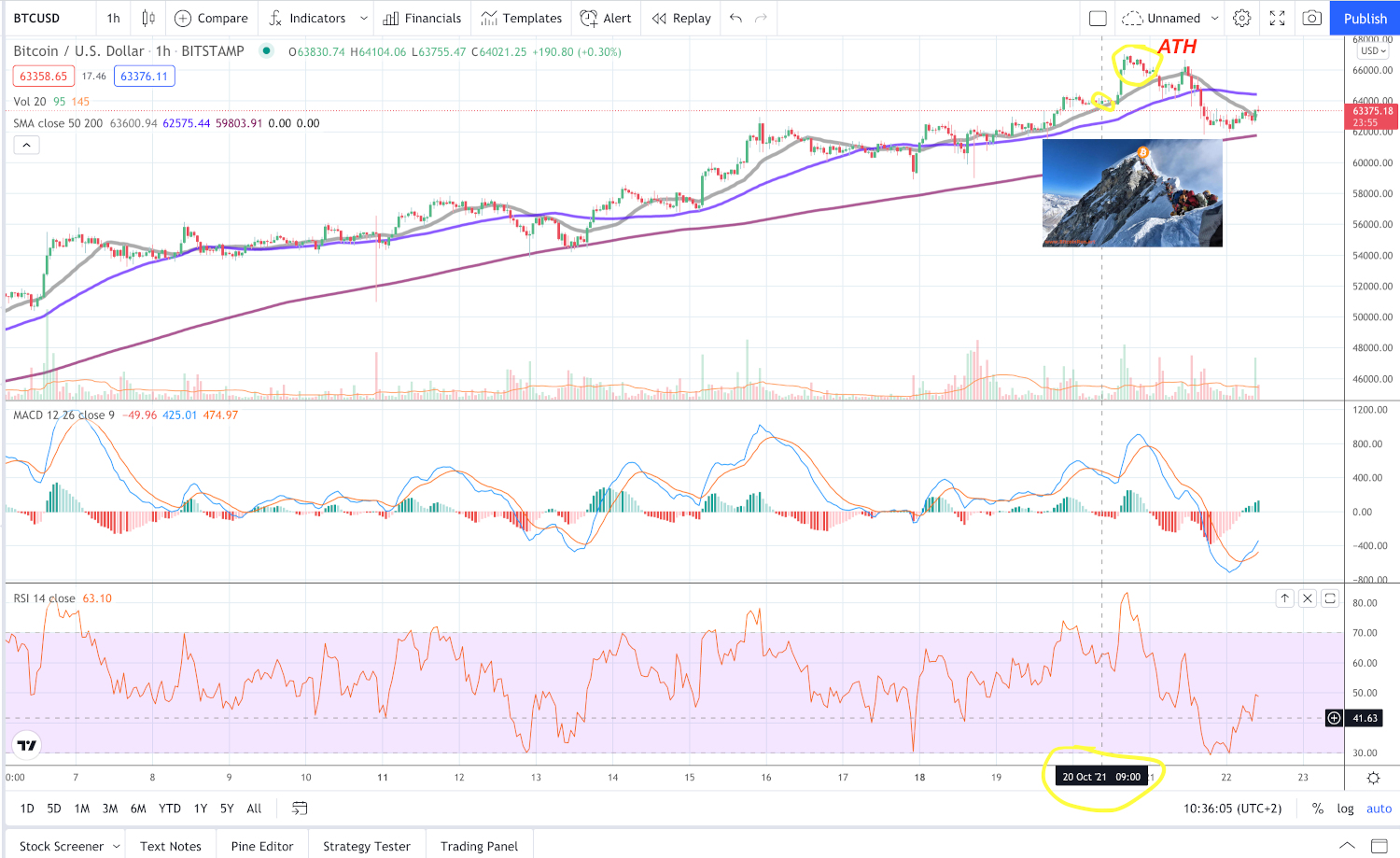This screenshot has width=1400, height=858.
Task: Maximize the bottom panel
Action: click(x=1379, y=846)
